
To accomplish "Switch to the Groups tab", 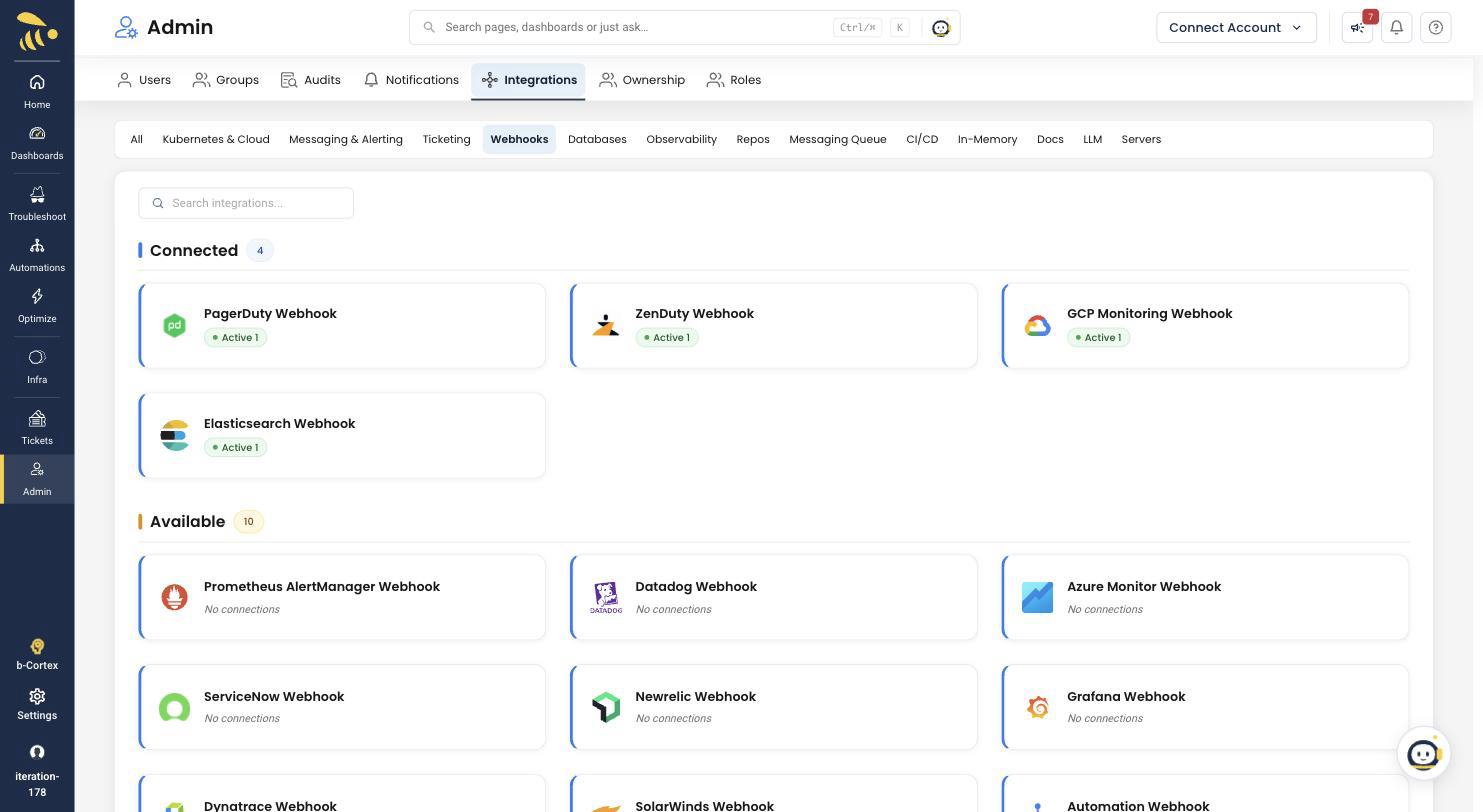I will tap(226, 80).
